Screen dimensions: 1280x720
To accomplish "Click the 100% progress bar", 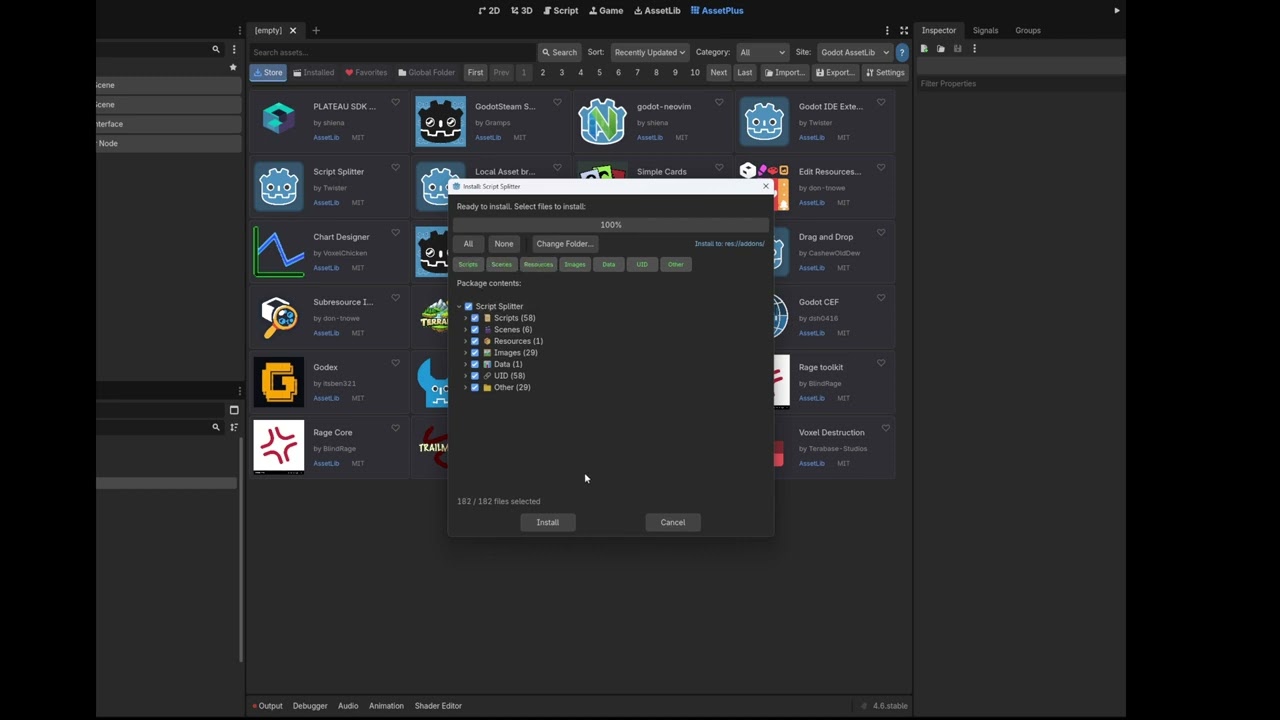I will [611, 225].
